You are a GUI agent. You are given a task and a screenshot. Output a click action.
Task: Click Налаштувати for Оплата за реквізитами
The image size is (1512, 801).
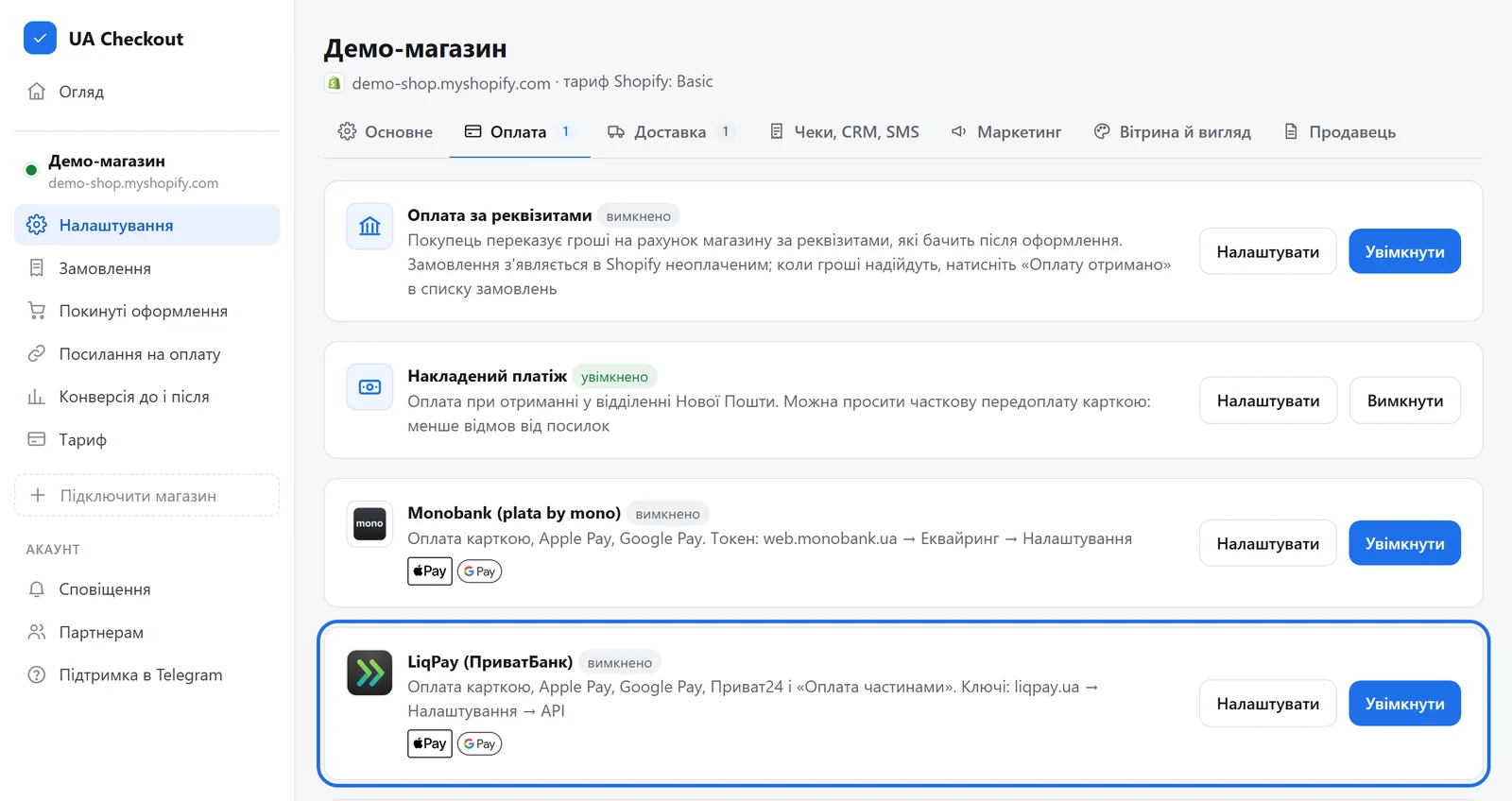point(1267,251)
